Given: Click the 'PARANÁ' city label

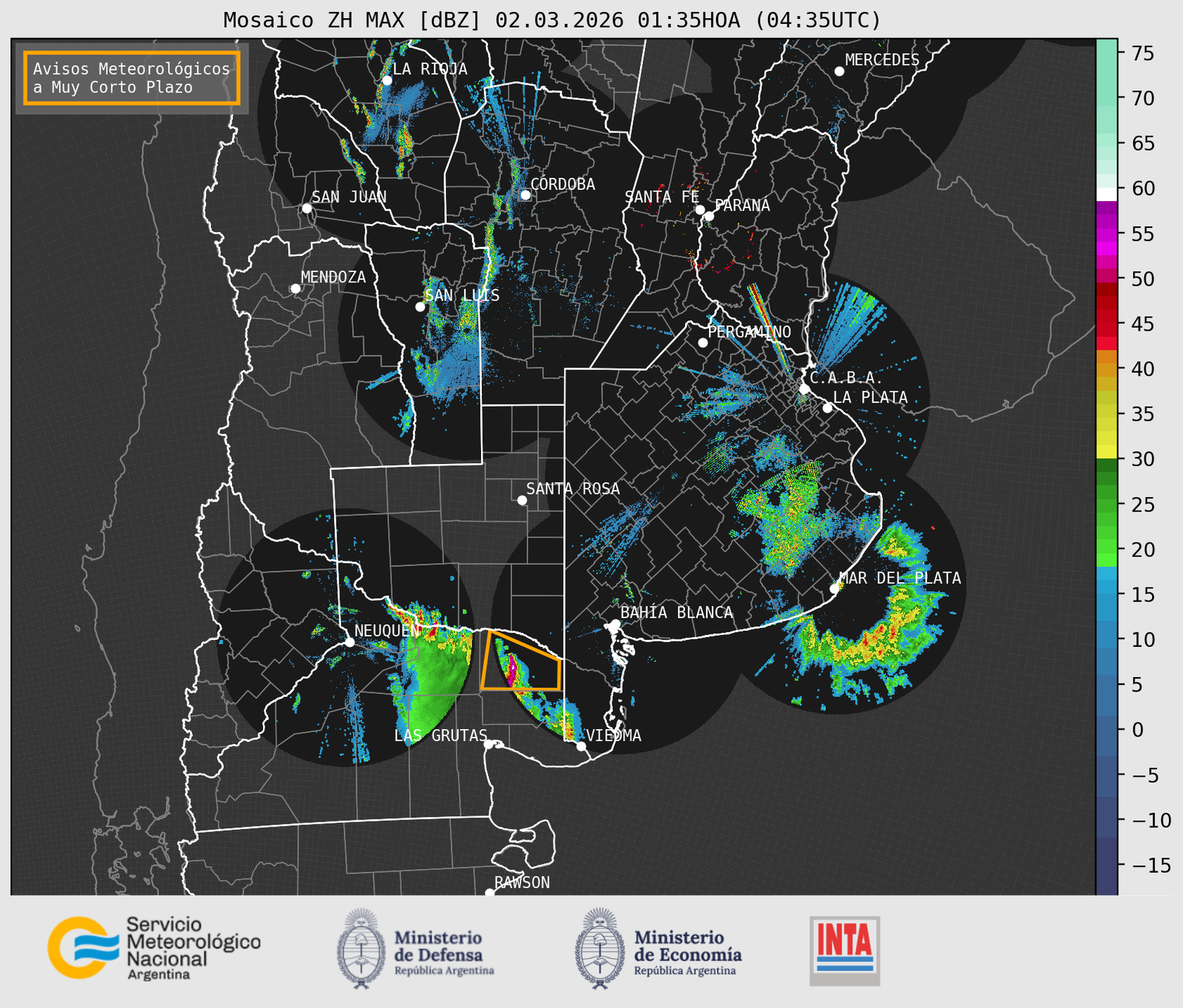Looking at the screenshot, I should [742, 205].
